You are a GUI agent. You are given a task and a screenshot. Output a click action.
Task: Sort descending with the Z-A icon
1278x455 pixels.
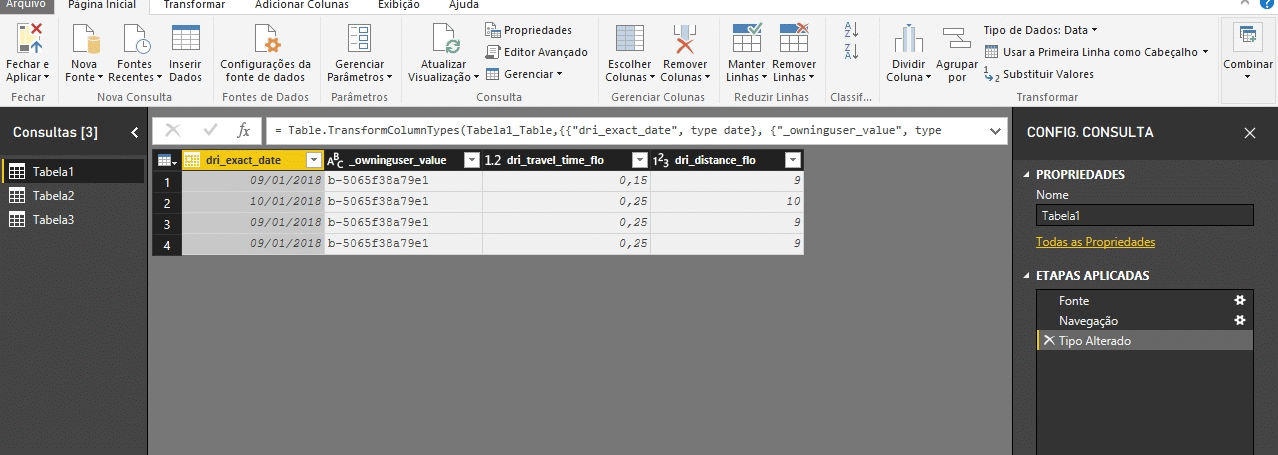point(852,52)
